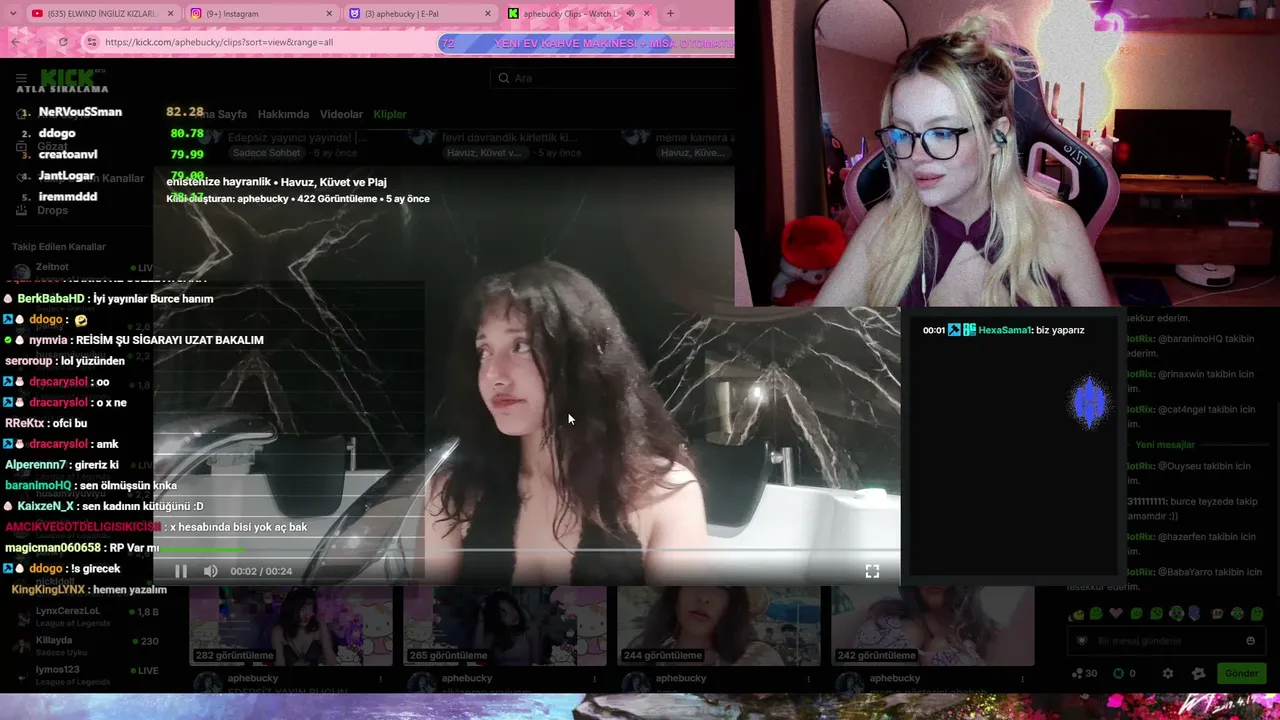The height and width of the screenshot is (720, 1280).
Task: Reload the Kick page
Action: point(63,42)
